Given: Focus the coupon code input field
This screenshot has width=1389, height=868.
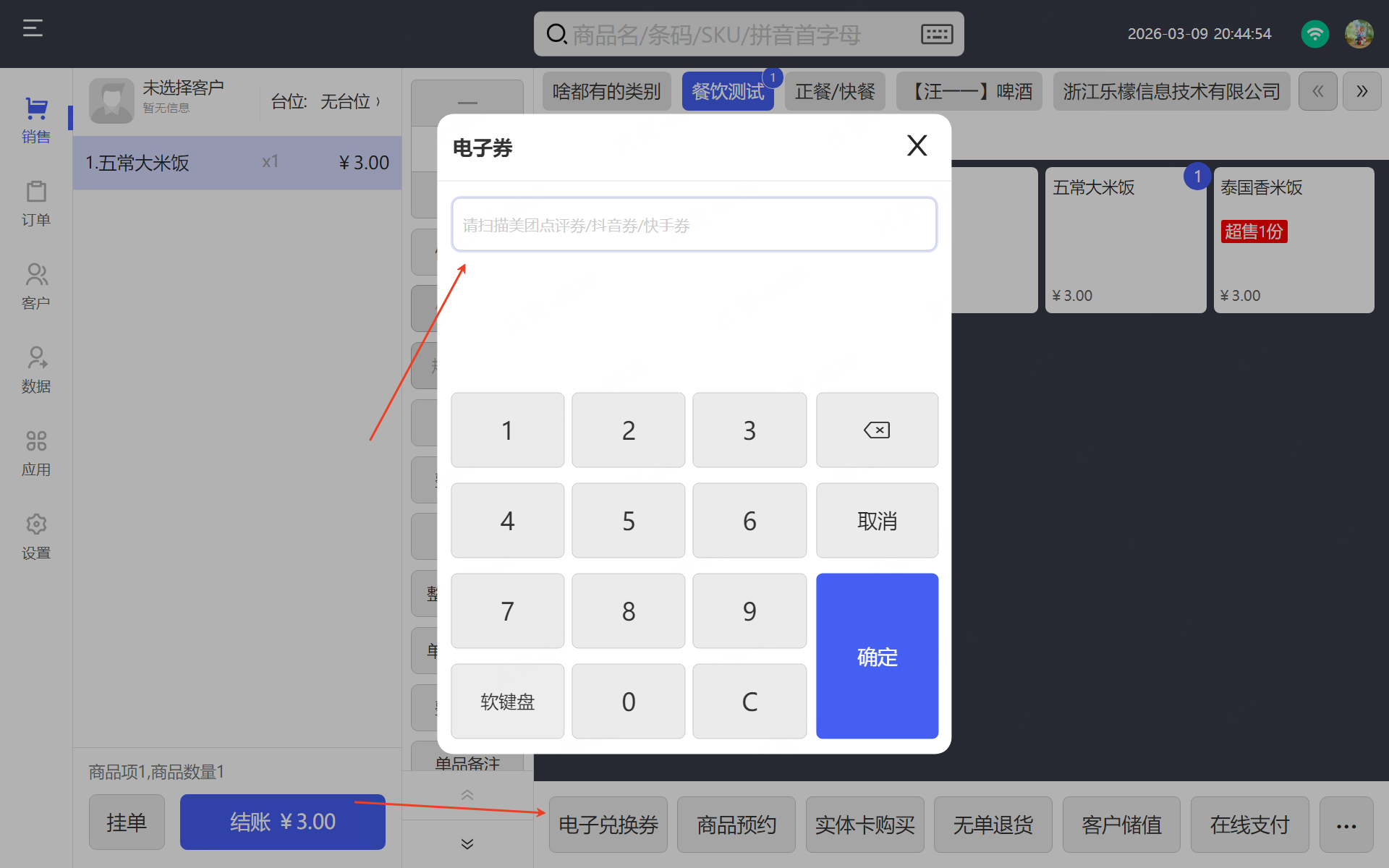Looking at the screenshot, I should (x=694, y=225).
